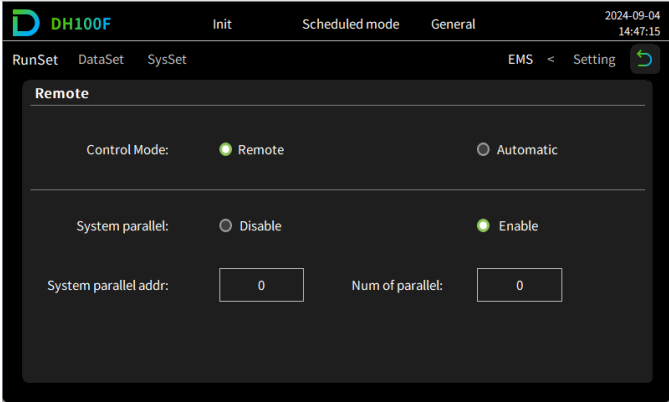Select Remote control mode radio button
The height and width of the screenshot is (402, 669).
226,150
